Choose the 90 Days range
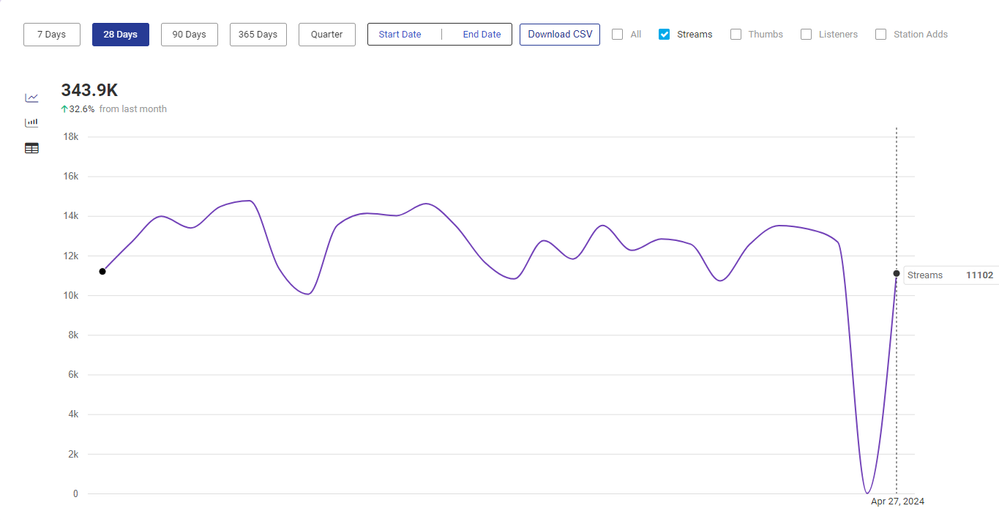This screenshot has width=999, height=520. 189,34
